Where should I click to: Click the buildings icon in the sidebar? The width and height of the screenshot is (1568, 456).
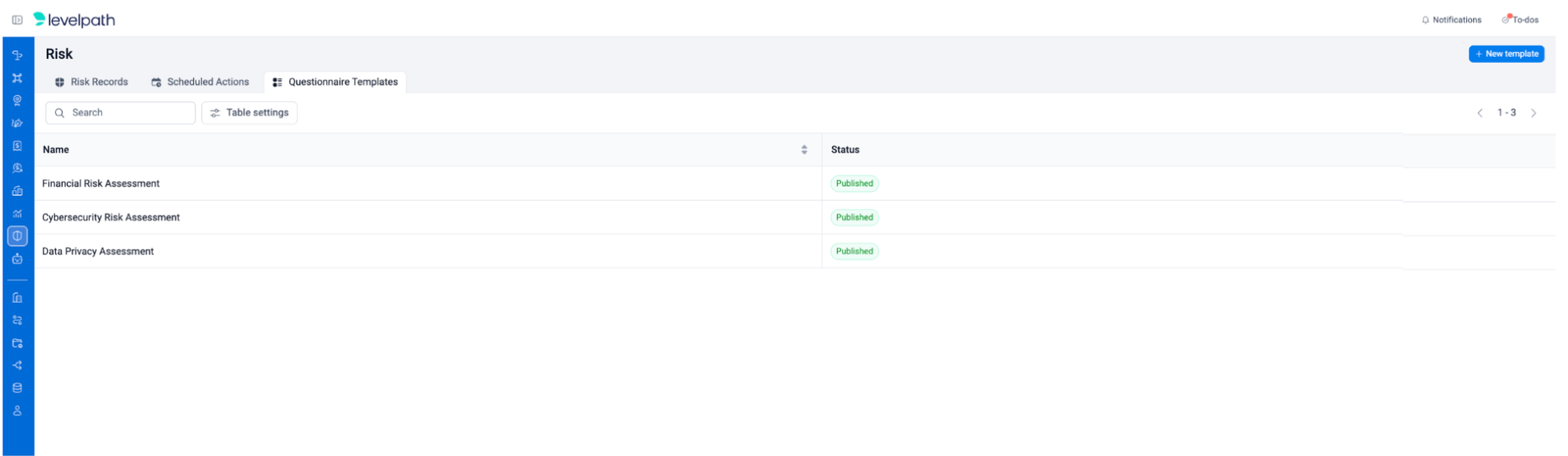point(17,297)
